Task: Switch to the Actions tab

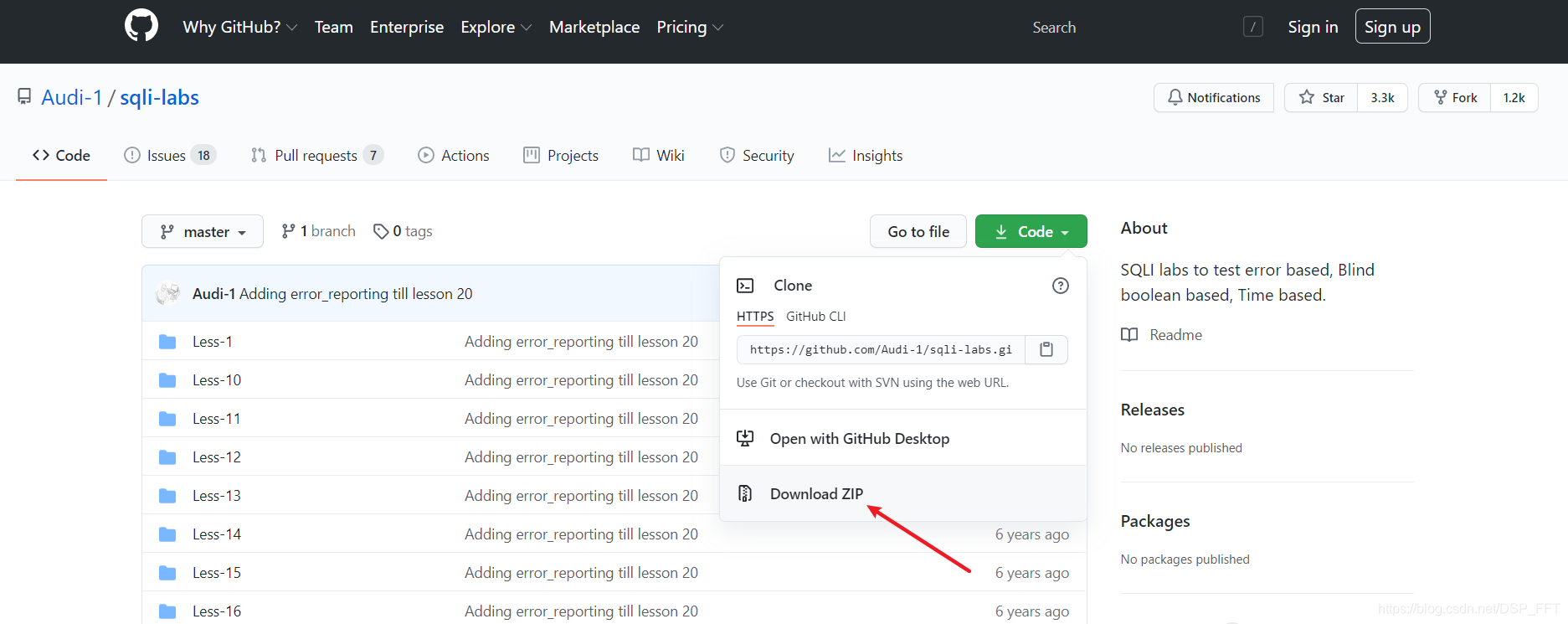Action: pyautogui.click(x=454, y=155)
